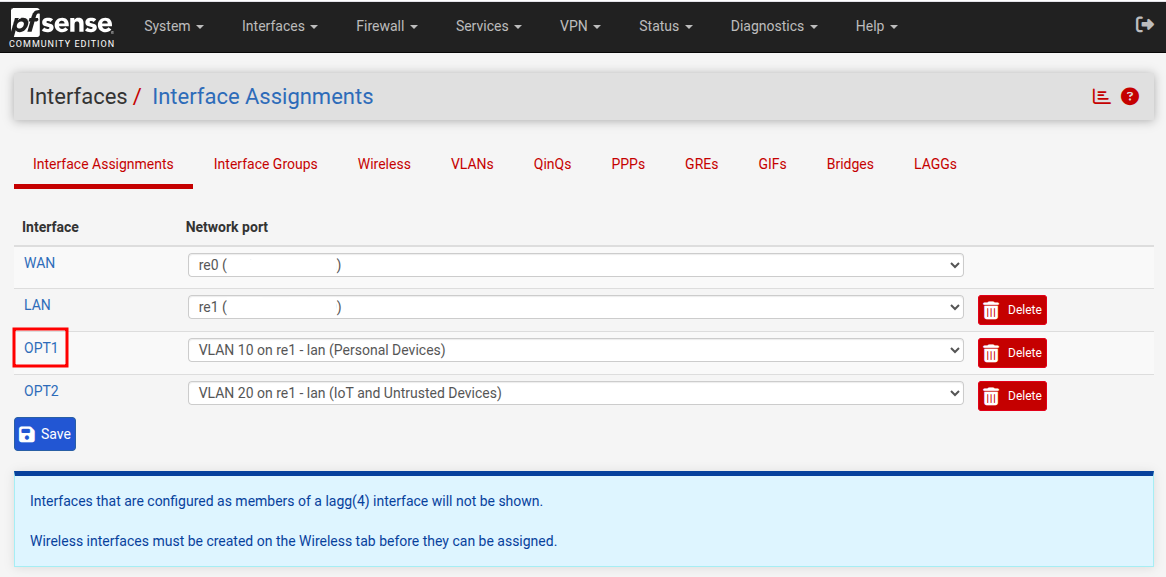
Task: Click the pfSense Community Edition logo
Action: [62, 27]
